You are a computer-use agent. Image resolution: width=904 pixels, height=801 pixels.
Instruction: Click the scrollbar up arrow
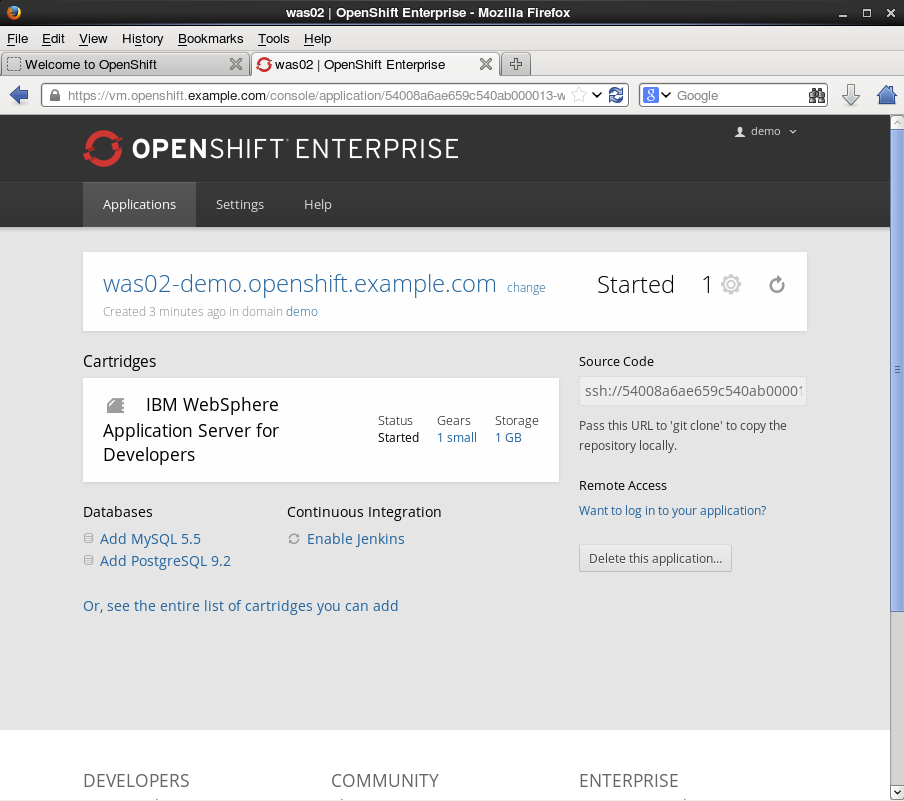(x=897, y=122)
